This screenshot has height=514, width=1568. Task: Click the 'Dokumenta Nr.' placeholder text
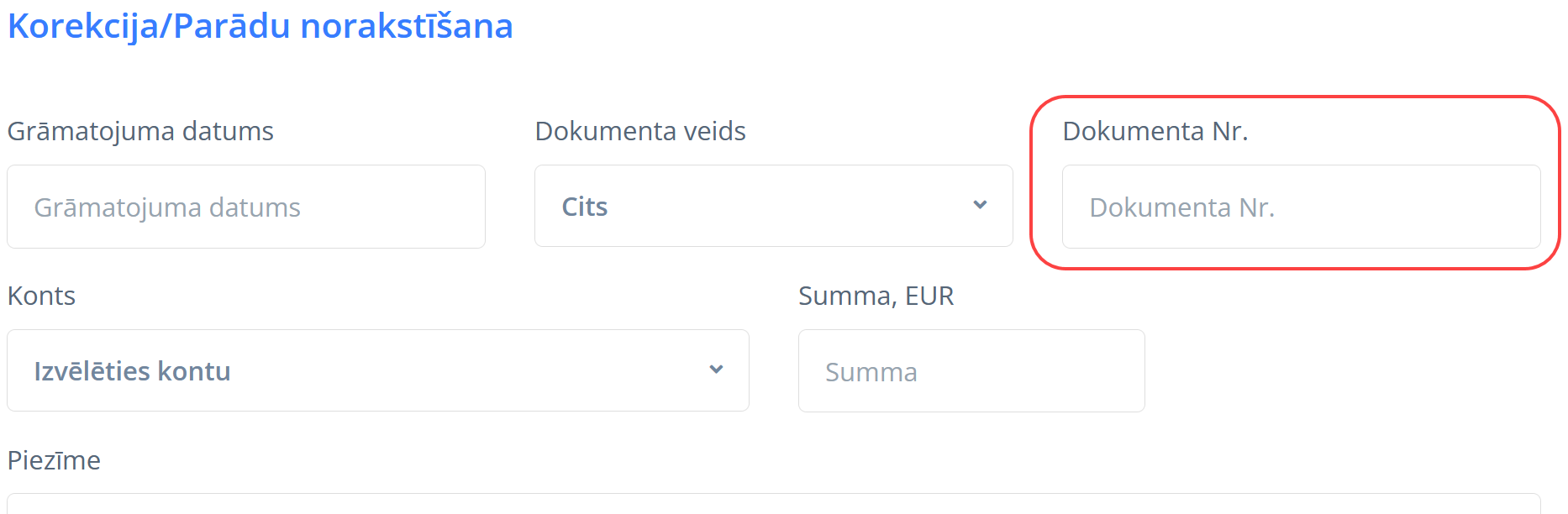click(x=1181, y=207)
